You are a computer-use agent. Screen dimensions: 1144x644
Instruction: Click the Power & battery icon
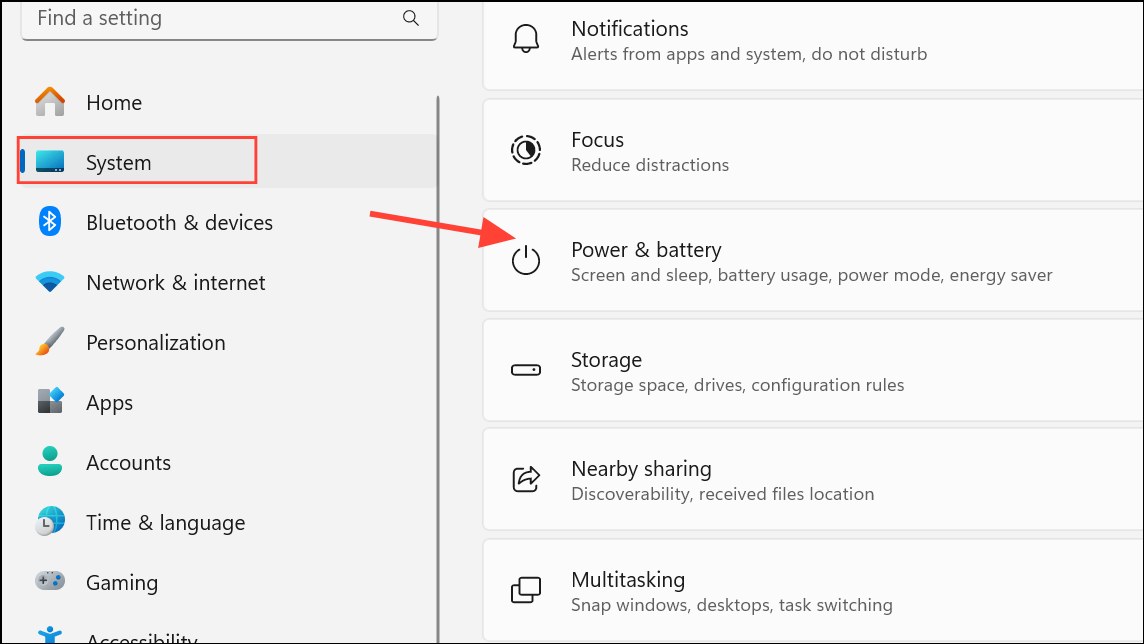(526, 260)
